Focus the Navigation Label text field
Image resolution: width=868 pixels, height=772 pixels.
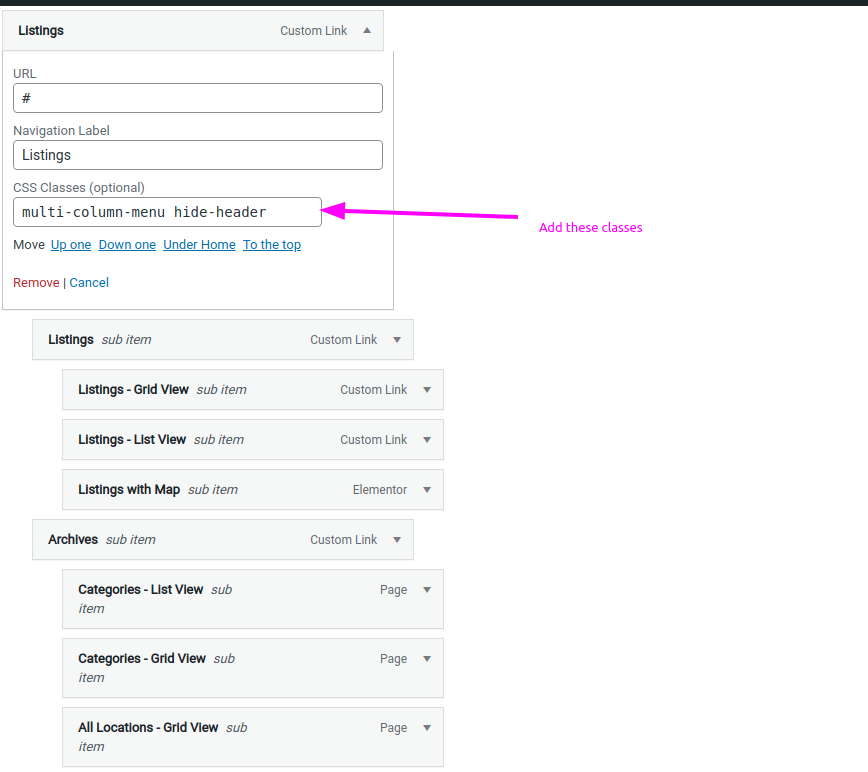198,155
